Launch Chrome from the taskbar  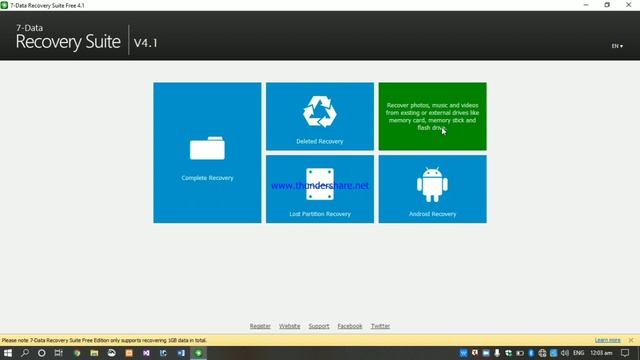tap(77, 353)
